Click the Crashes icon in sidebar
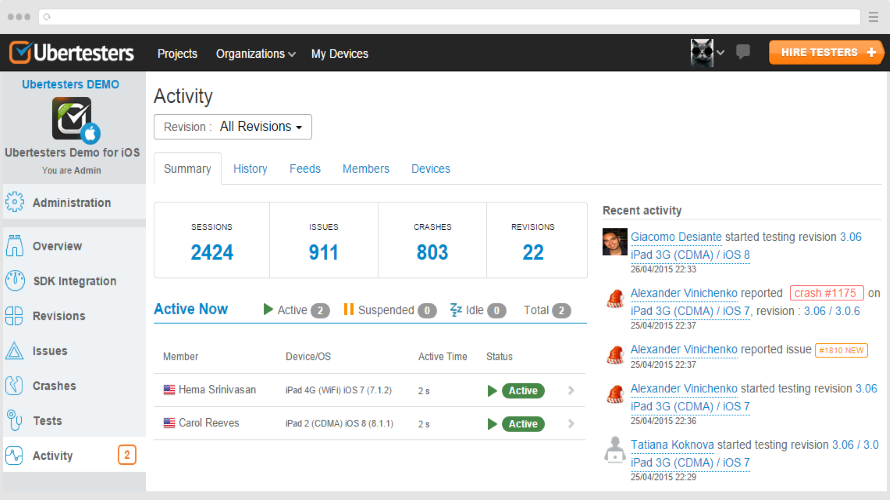The image size is (890, 500). pyautogui.click(x=14, y=385)
